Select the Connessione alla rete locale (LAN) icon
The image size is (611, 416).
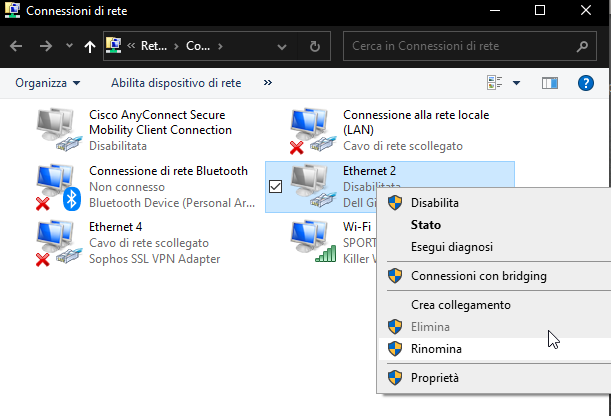tap(313, 131)
